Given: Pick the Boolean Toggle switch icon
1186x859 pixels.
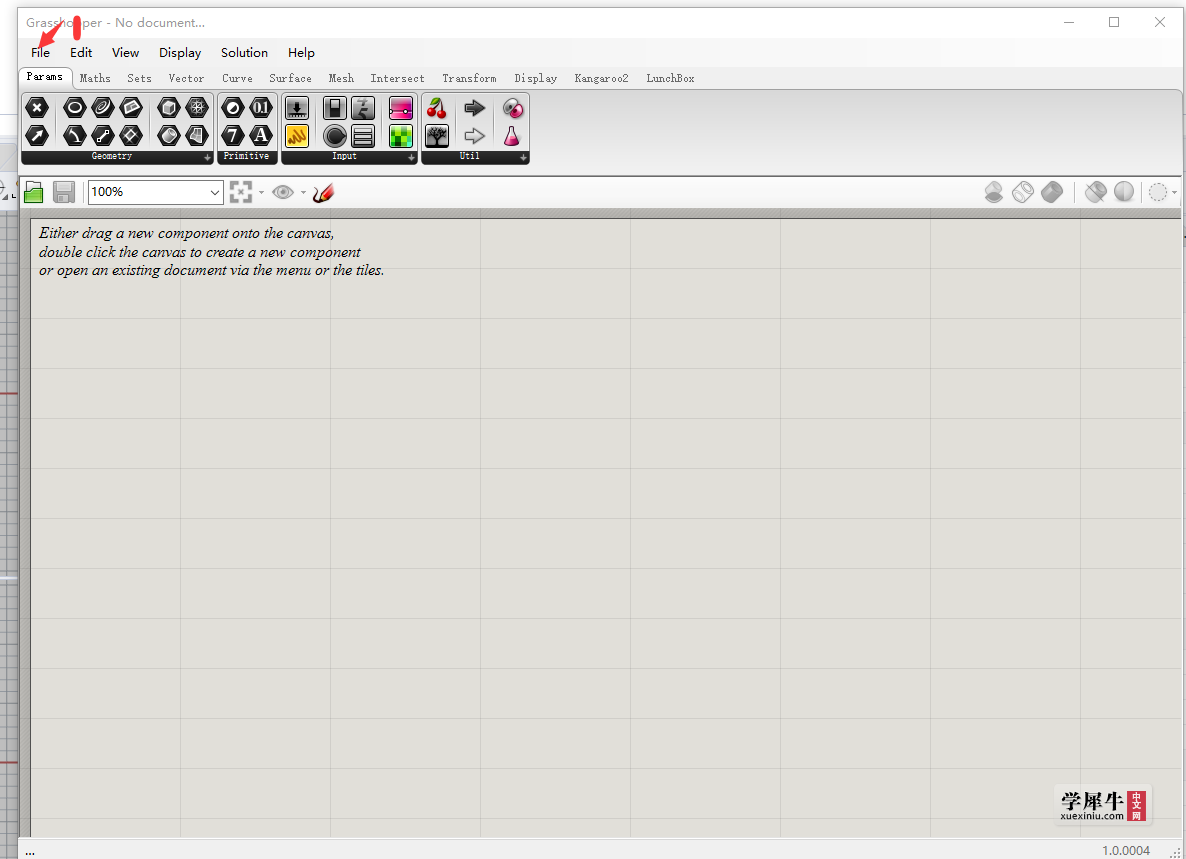Looking at the screenshot, I should point(335,108).
